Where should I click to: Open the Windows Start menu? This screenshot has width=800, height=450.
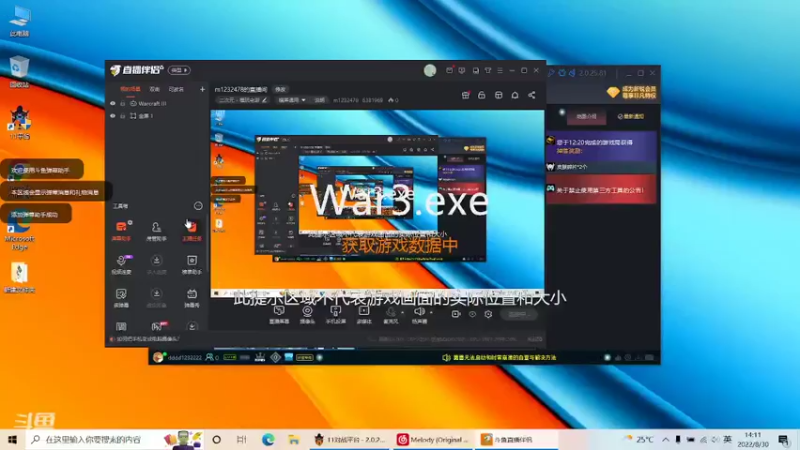tap(13, 439)
